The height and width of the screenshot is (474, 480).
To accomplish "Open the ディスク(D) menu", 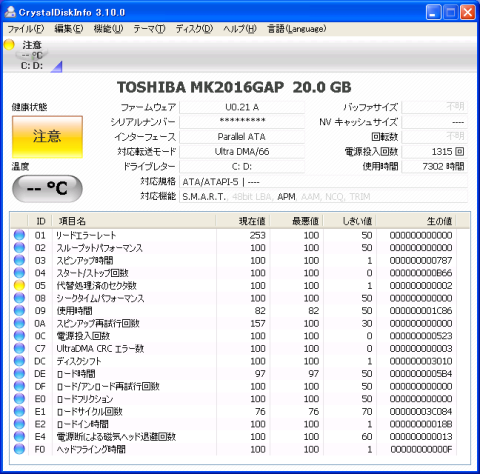I will (x=194, y=29).
